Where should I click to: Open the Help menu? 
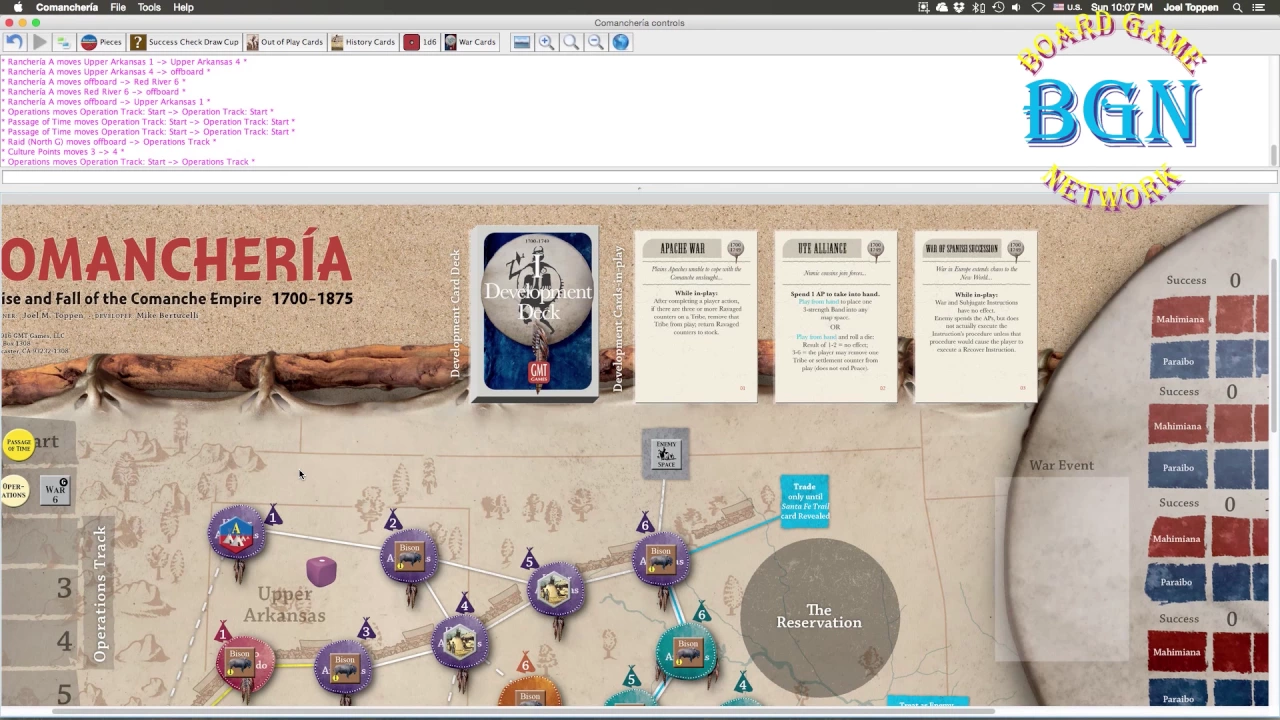[x=183, y=7]
